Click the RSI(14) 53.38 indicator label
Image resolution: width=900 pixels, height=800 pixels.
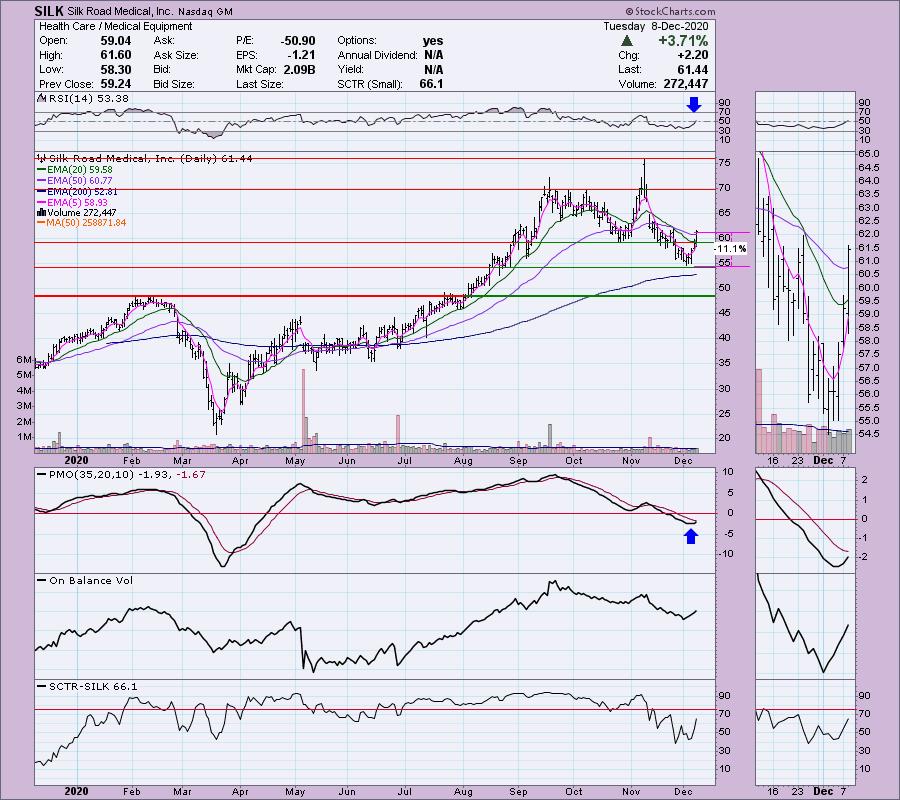[x=89, y=98]
